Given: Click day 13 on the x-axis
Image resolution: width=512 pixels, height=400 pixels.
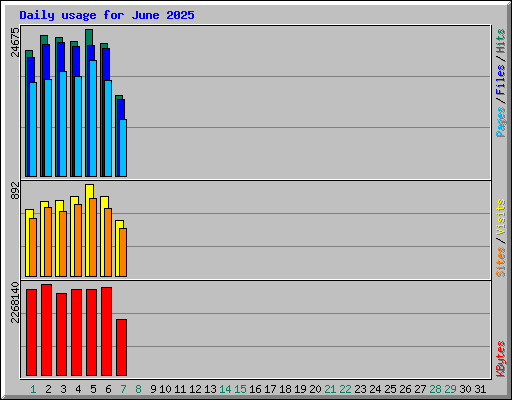Looking at the screenshot, I should point(210,389).
